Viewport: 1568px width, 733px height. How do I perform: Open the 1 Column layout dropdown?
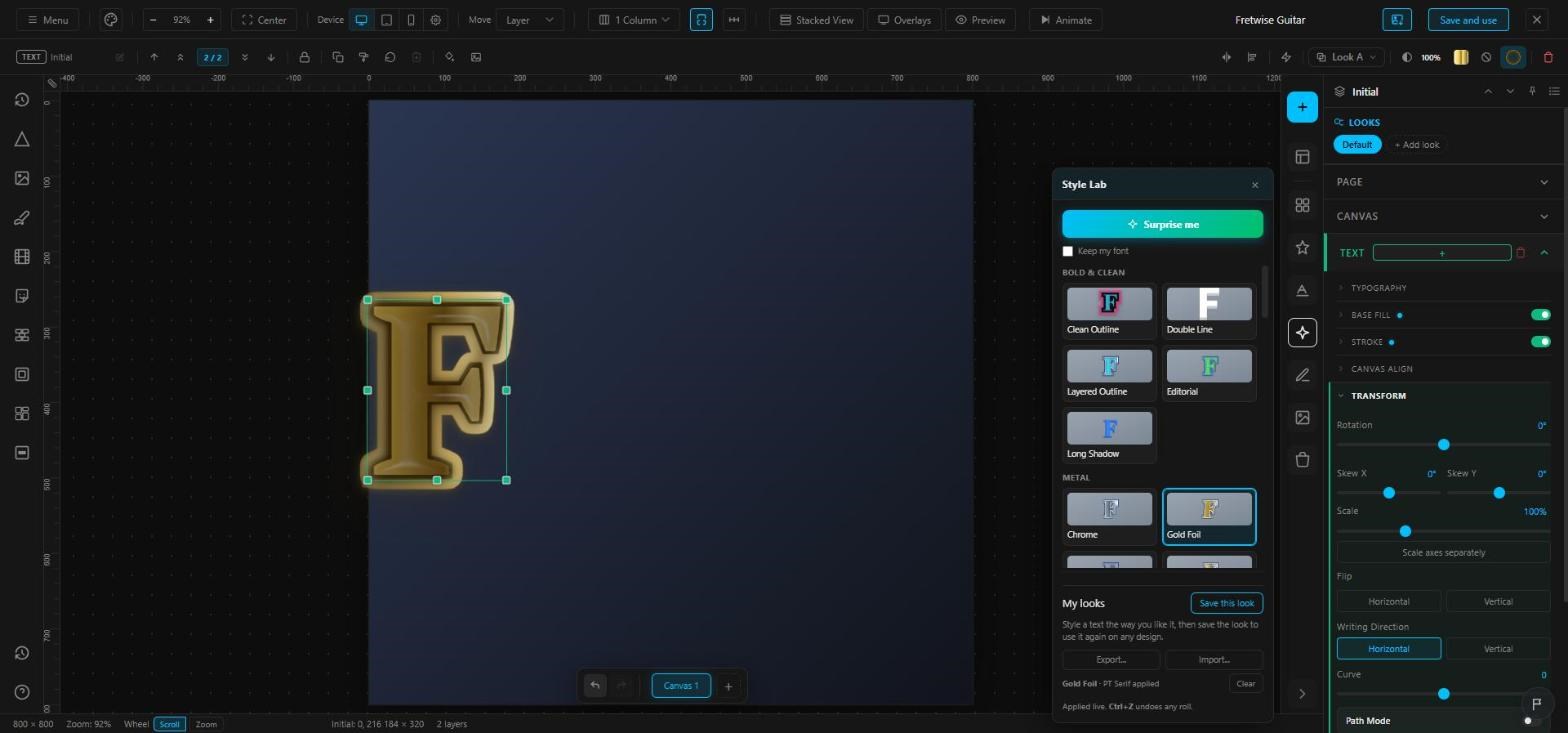(634, 20)
